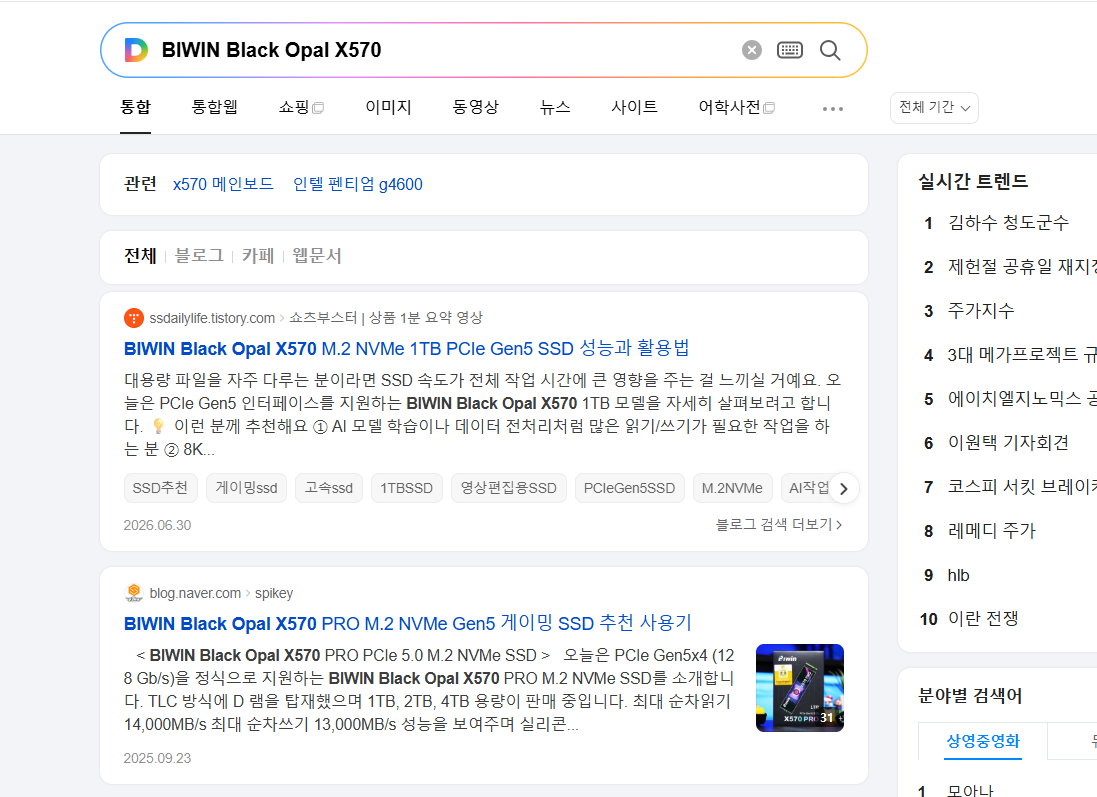Open trend 1 김하수 청도군수
1097x797 pixels.
1007,223
